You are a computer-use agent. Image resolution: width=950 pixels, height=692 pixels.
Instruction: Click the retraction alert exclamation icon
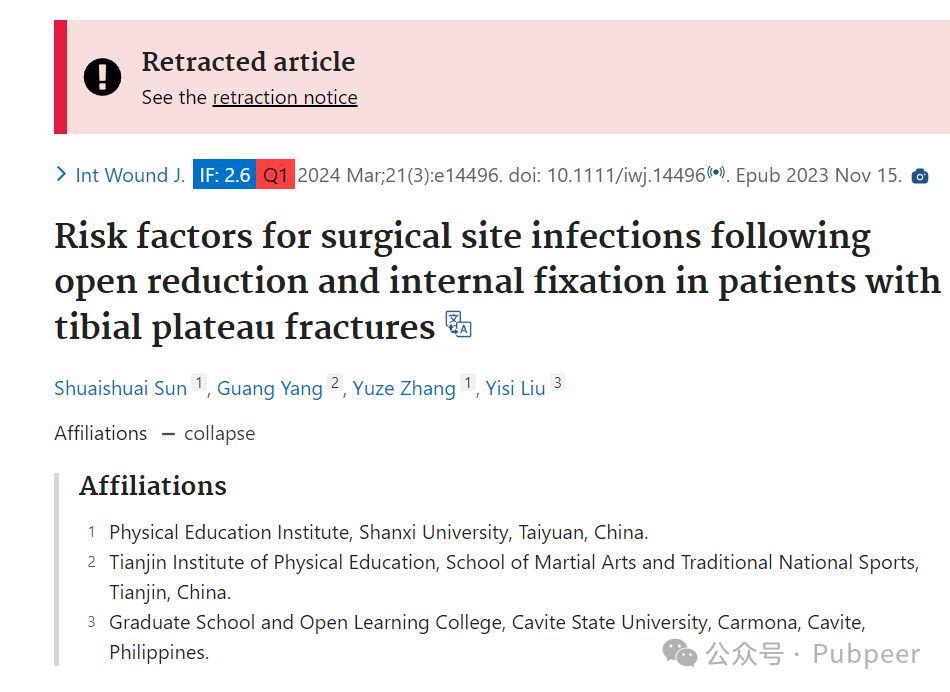tap(102, 77)
